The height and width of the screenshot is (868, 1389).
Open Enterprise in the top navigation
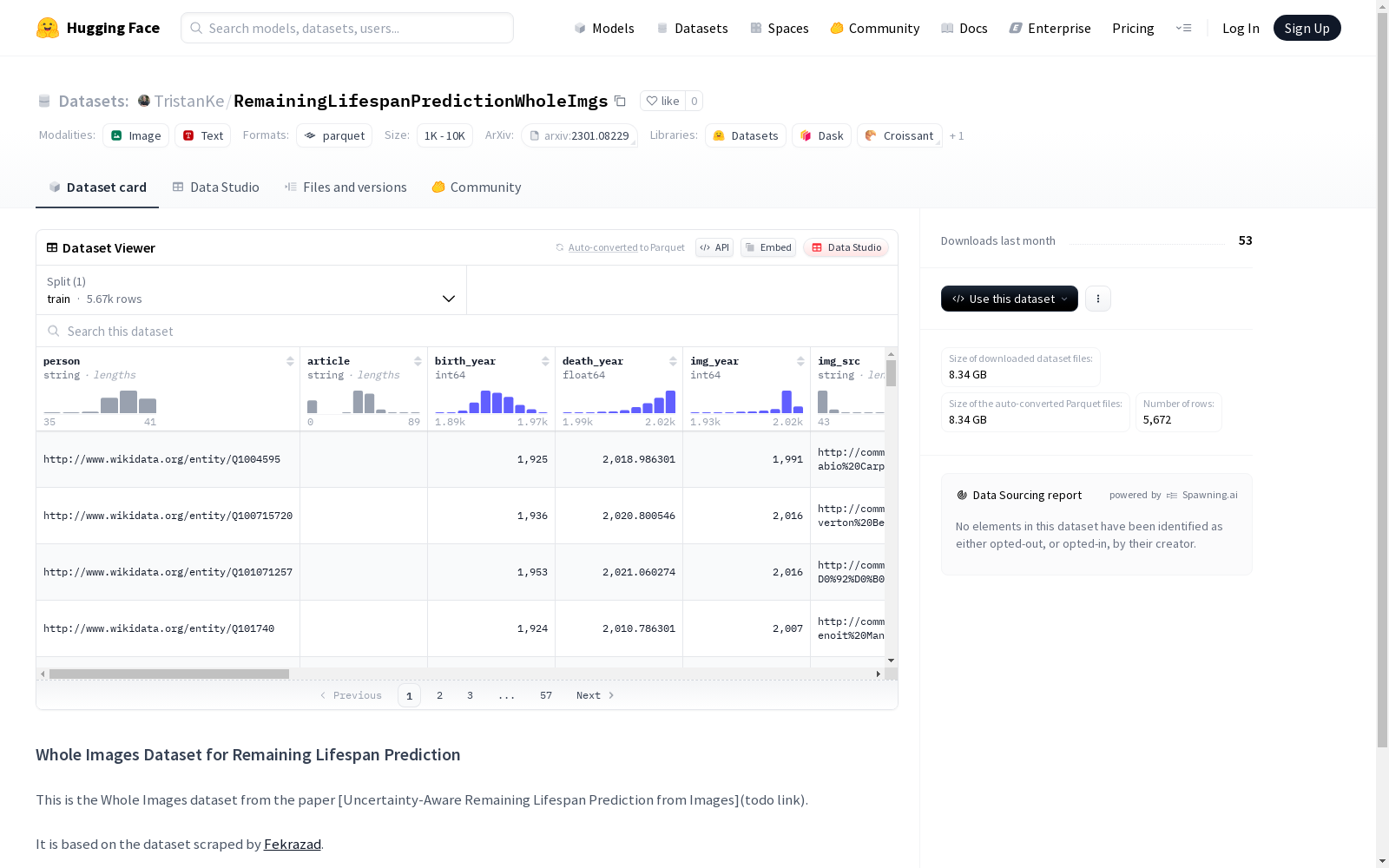[1050, 28]
